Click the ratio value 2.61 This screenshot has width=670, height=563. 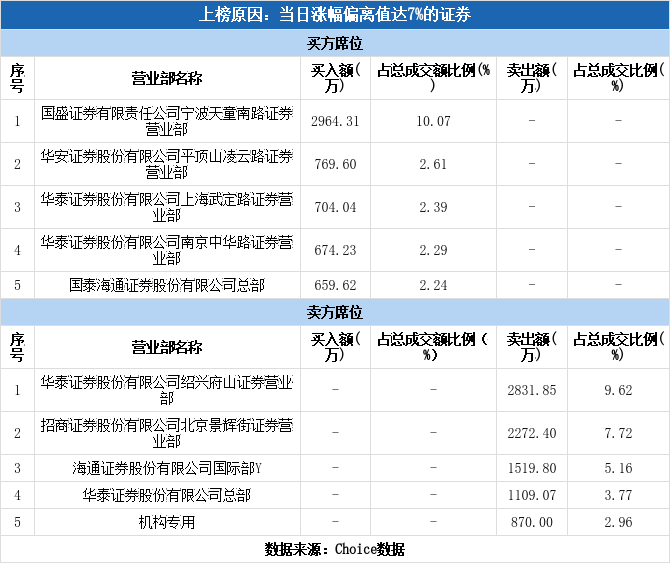click(x=433, y=164)
